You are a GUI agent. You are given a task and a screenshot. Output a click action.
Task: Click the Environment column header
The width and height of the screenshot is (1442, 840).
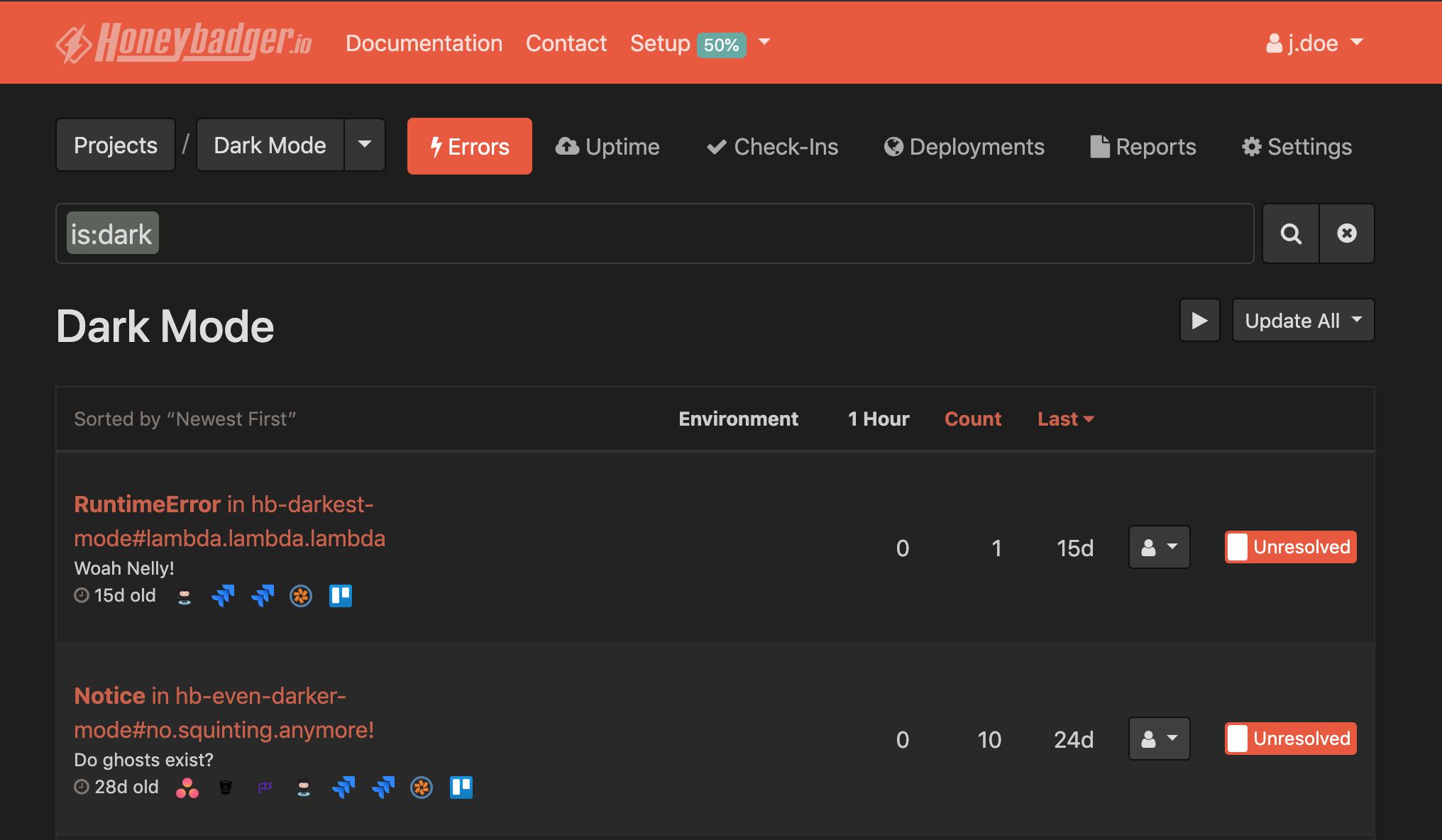pos(739,419)
